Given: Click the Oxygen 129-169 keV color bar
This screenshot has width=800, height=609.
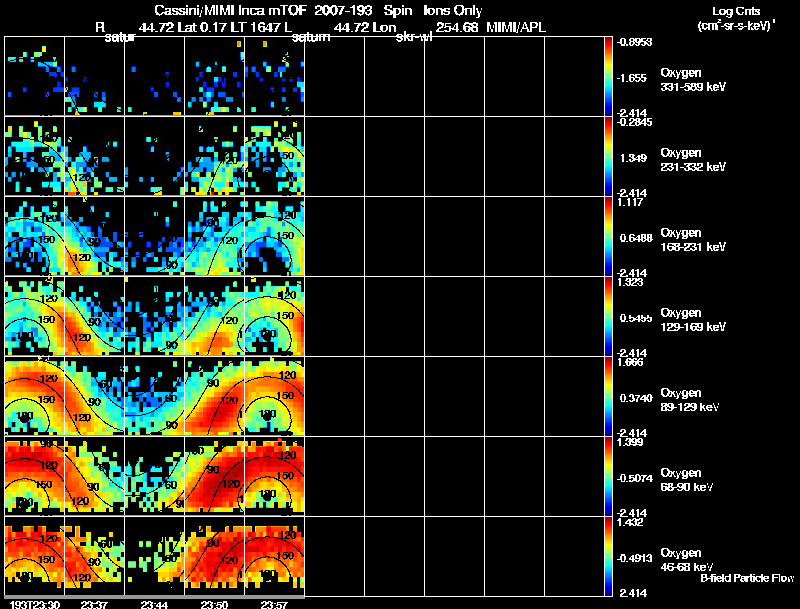Looking at the screenshot, I should tap(608, 316).
